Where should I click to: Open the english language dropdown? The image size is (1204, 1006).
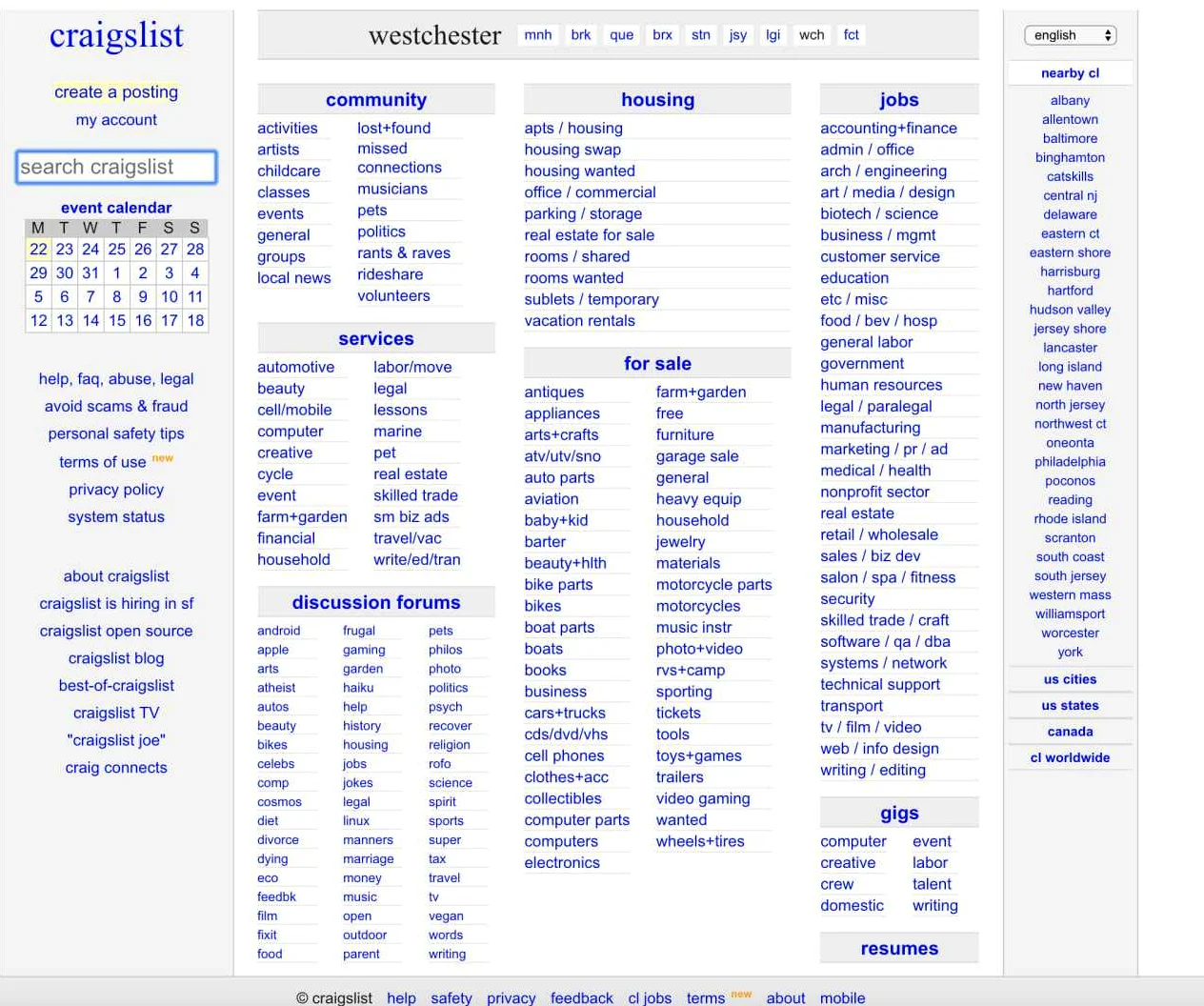[x=1070, y=35]
